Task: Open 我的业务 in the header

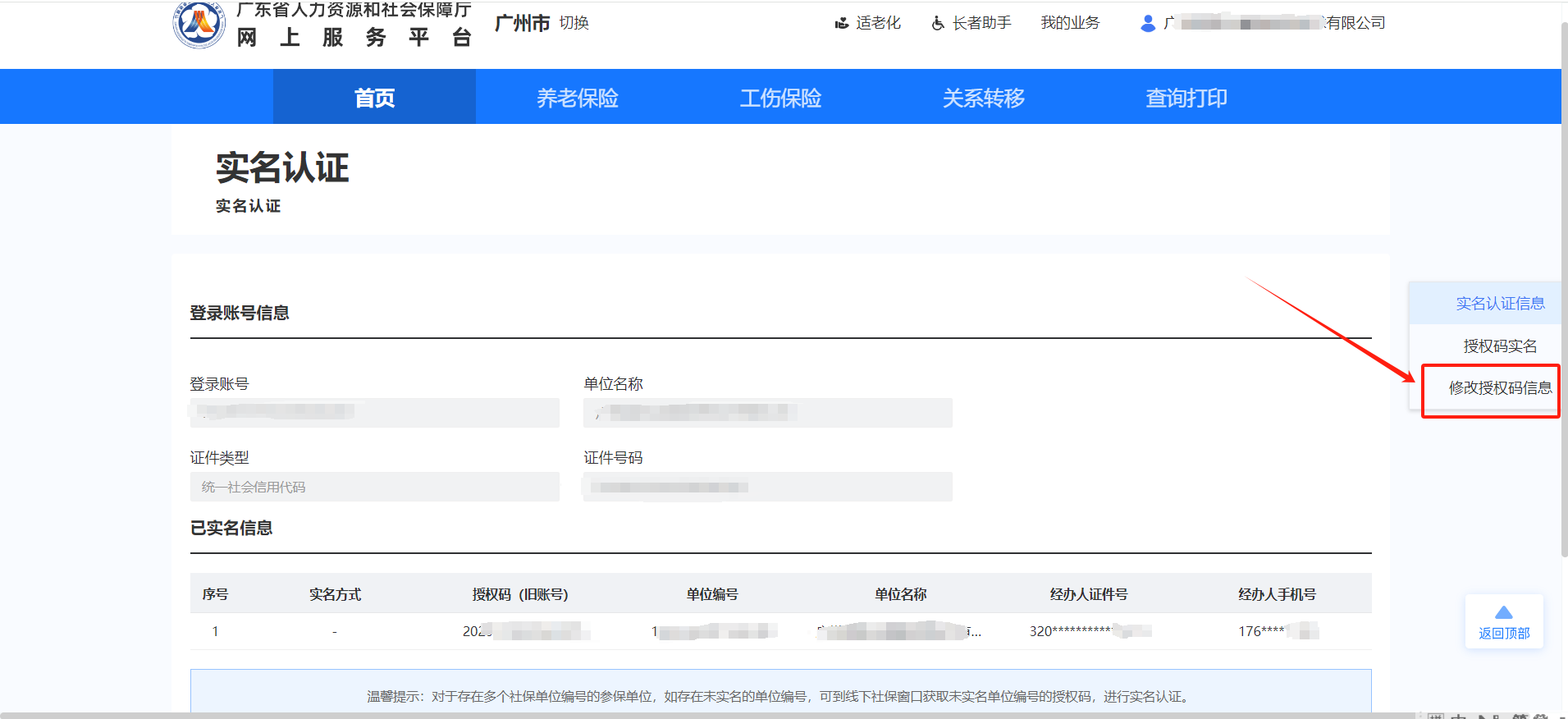Action: (x=1070, y=23)
